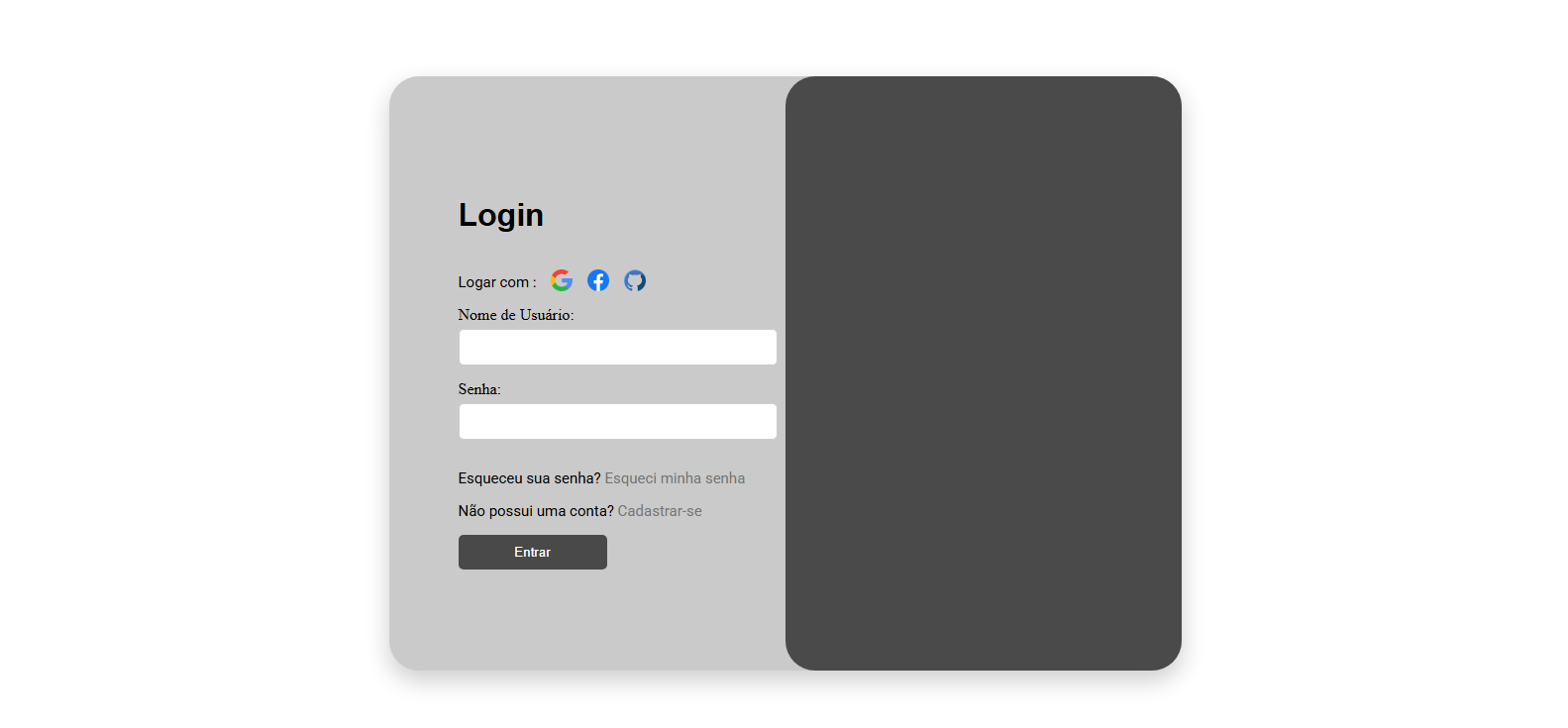Image resolution: width=1568 pixels, height=728 pixels.
Task: Click the Esqueceu sua senha question text
Action: 530,478
